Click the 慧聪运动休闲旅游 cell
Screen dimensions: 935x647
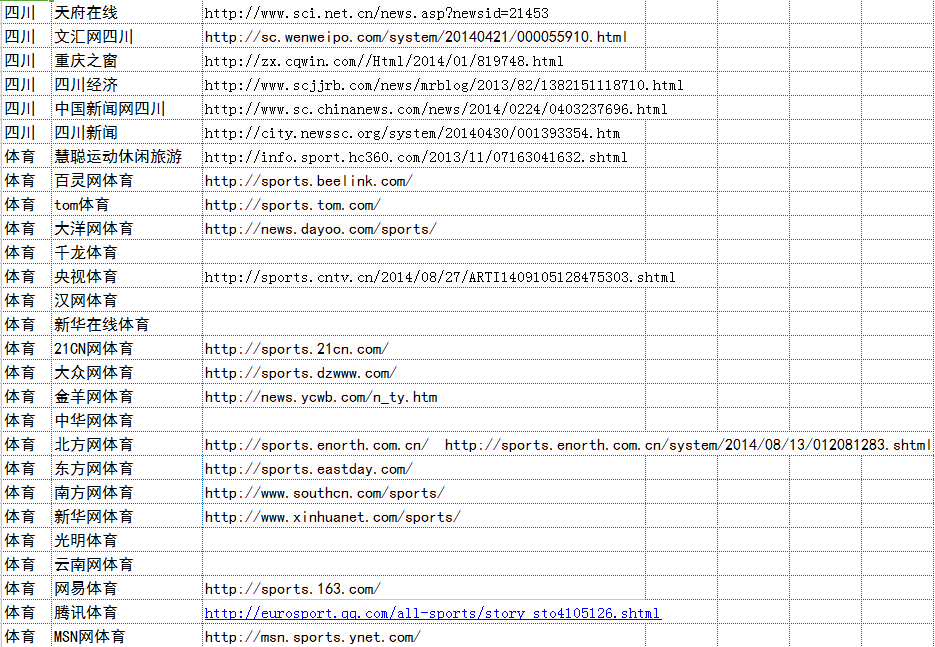point(126,156)
